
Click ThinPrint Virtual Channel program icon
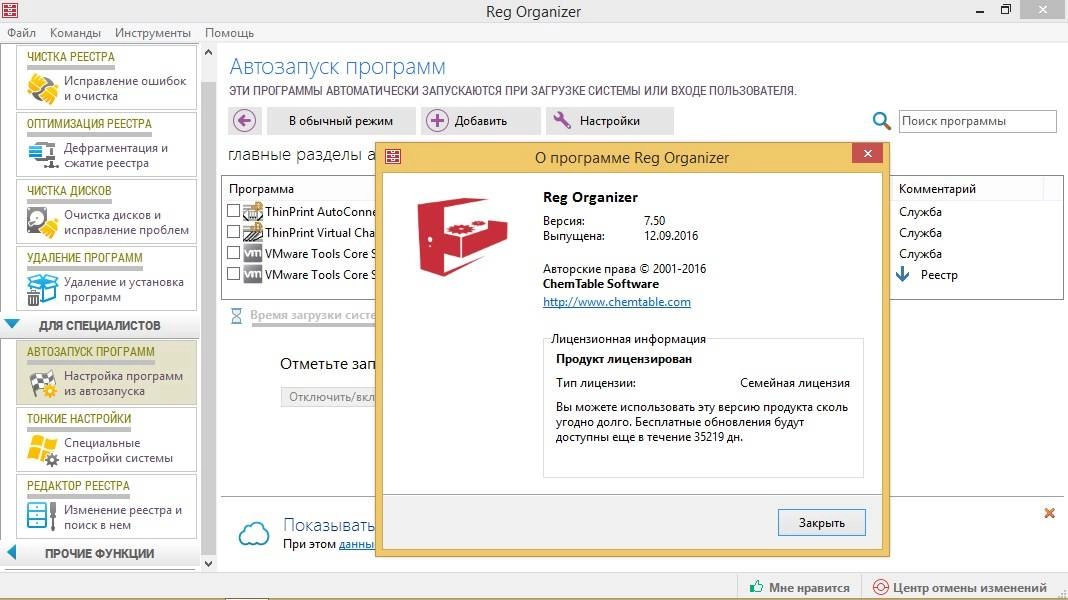coord(253,232)
